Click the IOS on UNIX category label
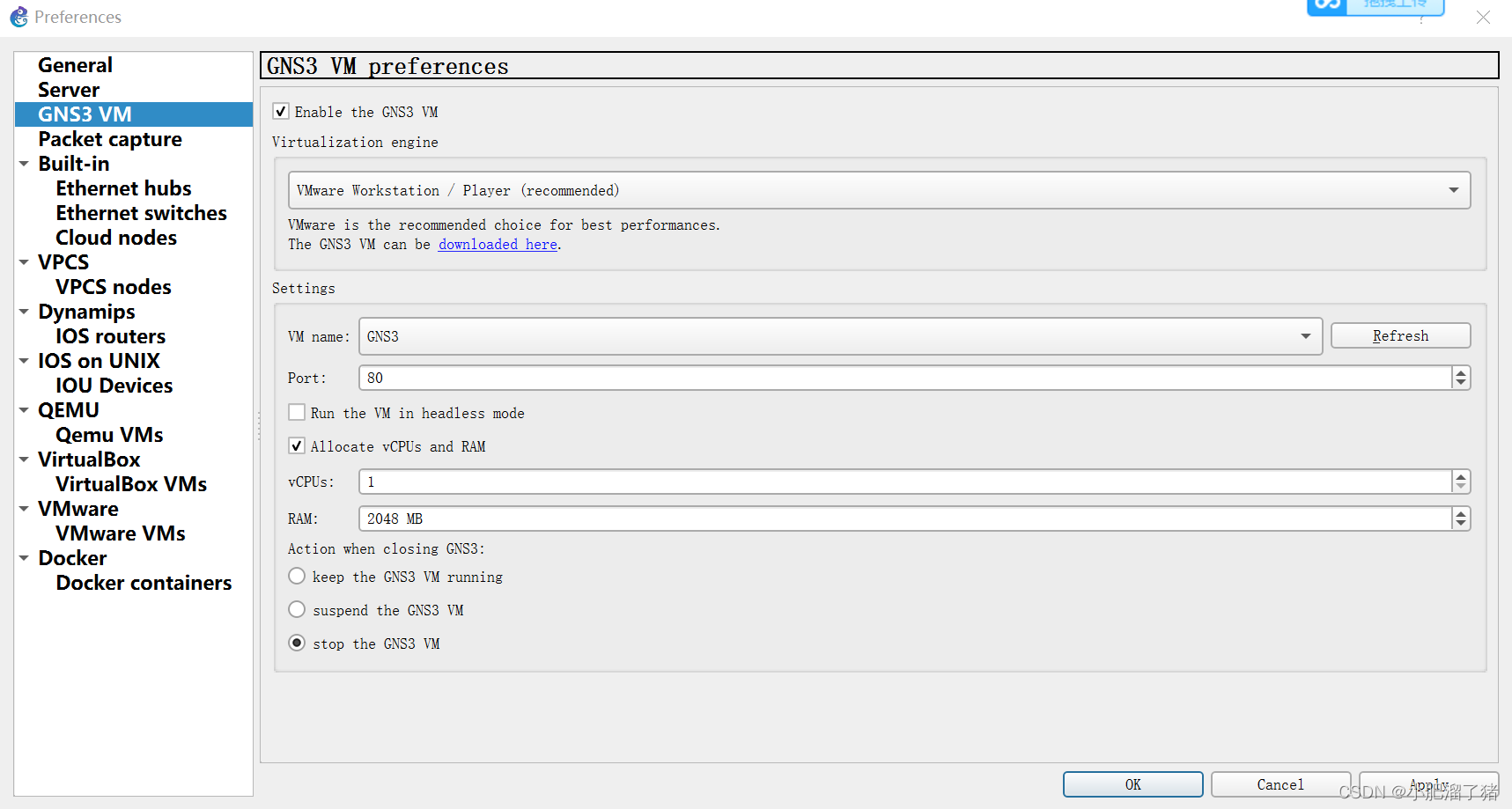The image size is (1512, 809). tap(99, 361)
